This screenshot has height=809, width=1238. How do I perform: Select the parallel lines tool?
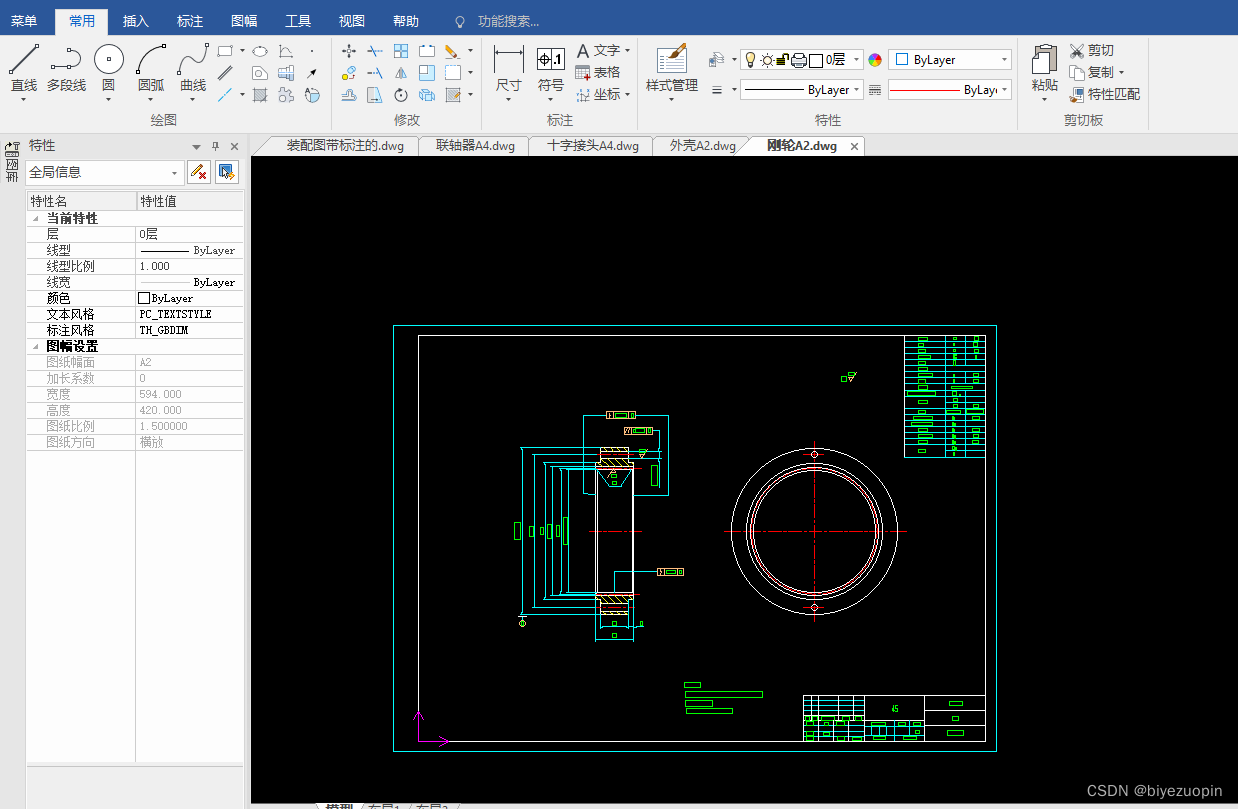[225, 73]
